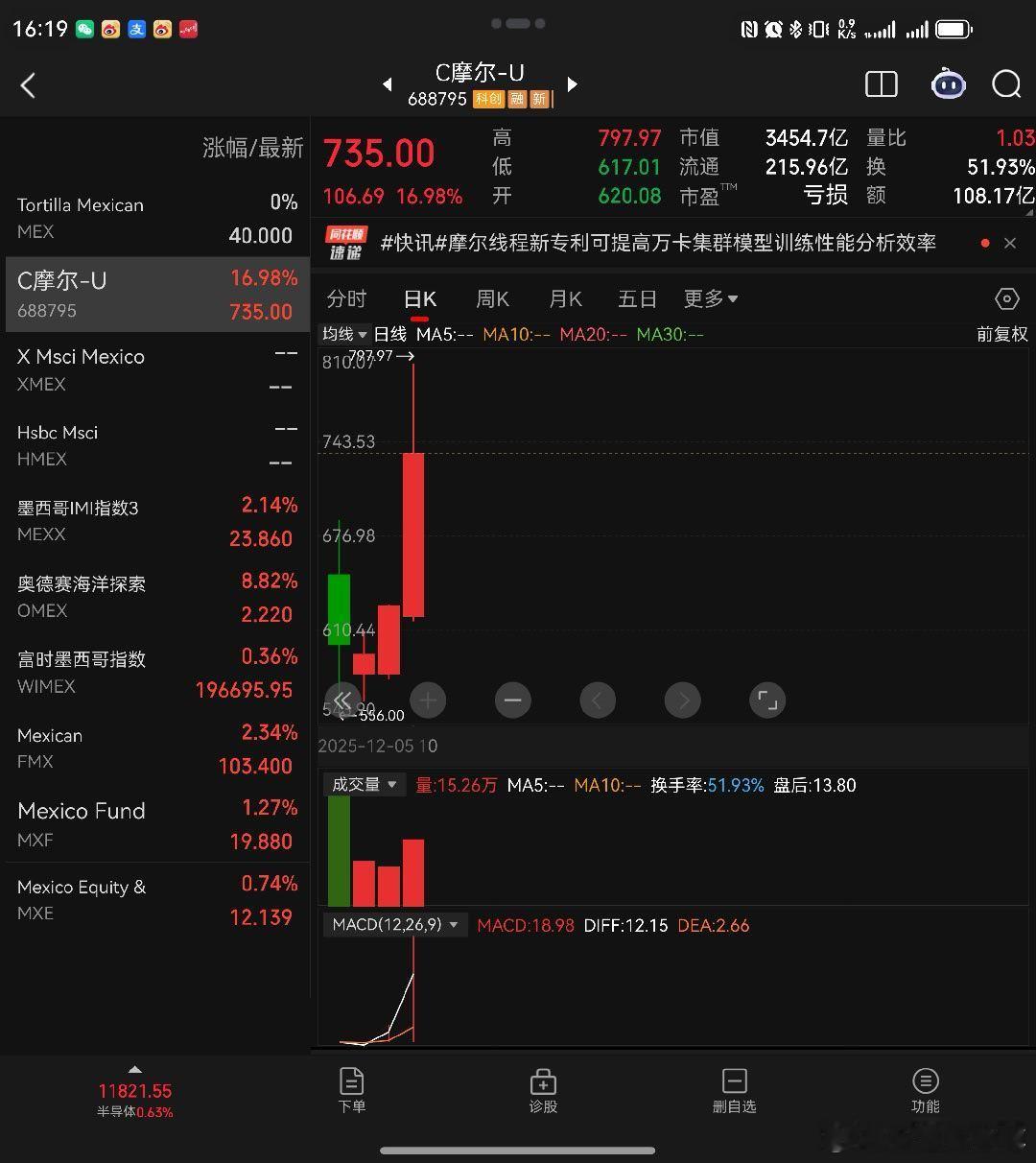Open the search magnifier icon

pyautogui.click(x=1006, y=84)
